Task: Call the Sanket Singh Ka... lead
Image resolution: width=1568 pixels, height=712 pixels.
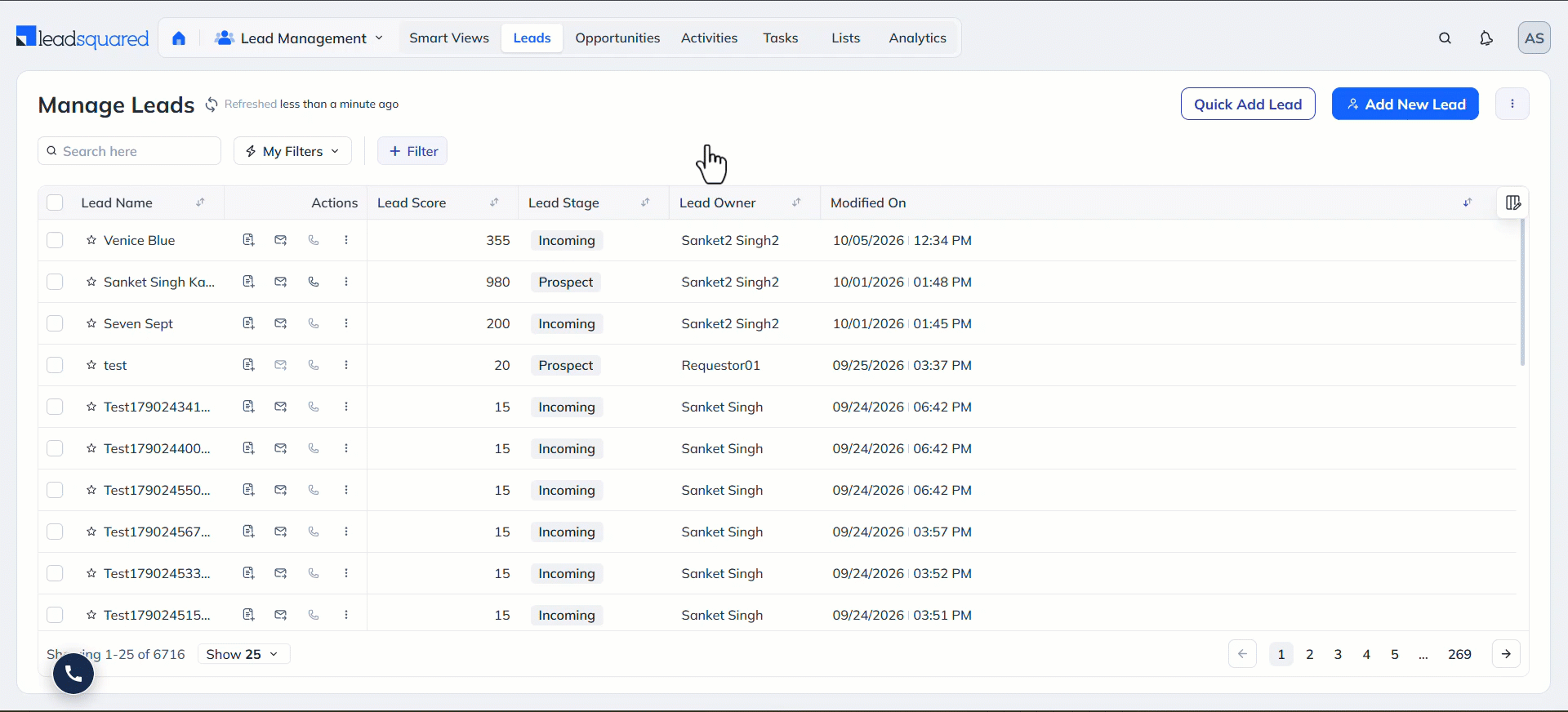Action: pos(314,282)
